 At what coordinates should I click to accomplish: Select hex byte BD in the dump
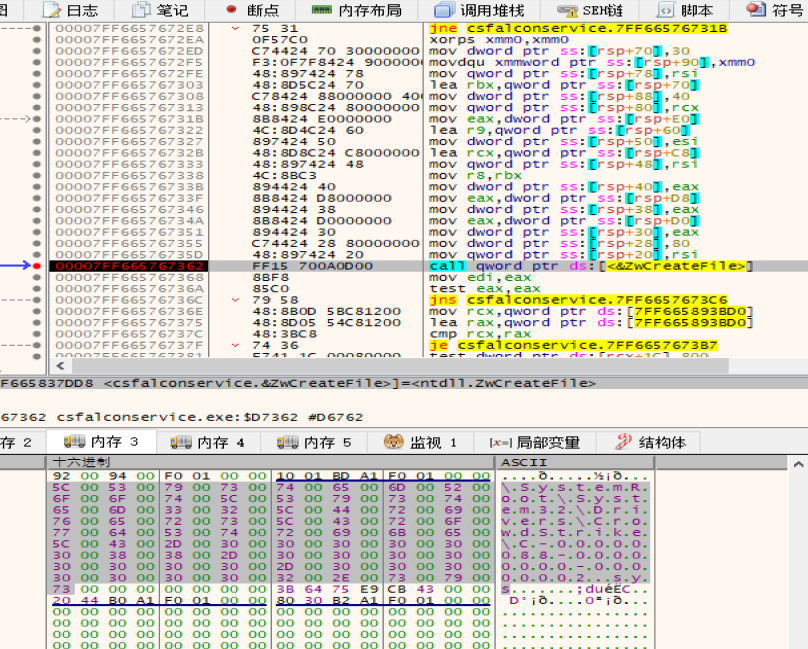click(x=341, y=476)
